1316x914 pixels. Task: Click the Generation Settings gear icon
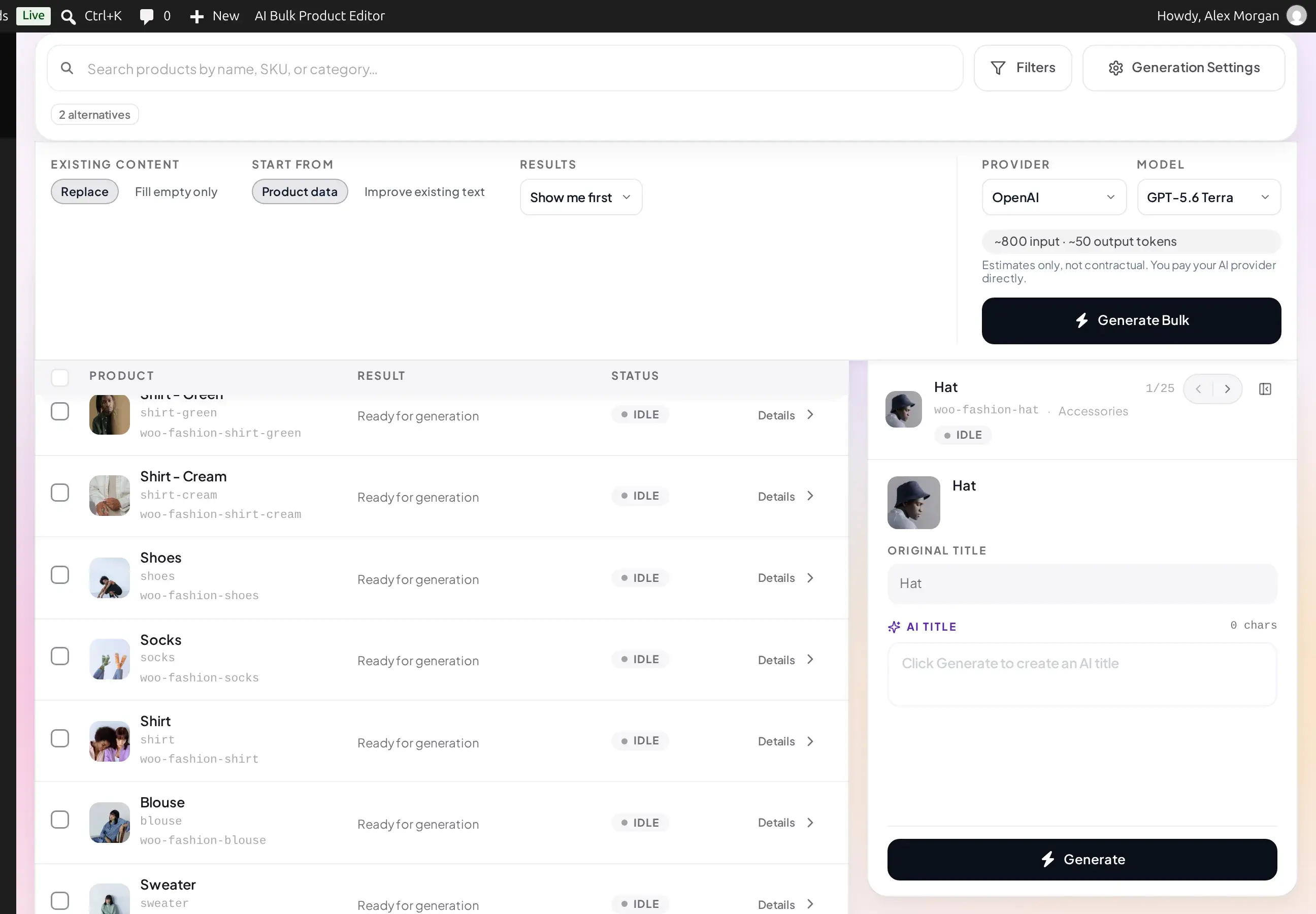point(1115,68)
